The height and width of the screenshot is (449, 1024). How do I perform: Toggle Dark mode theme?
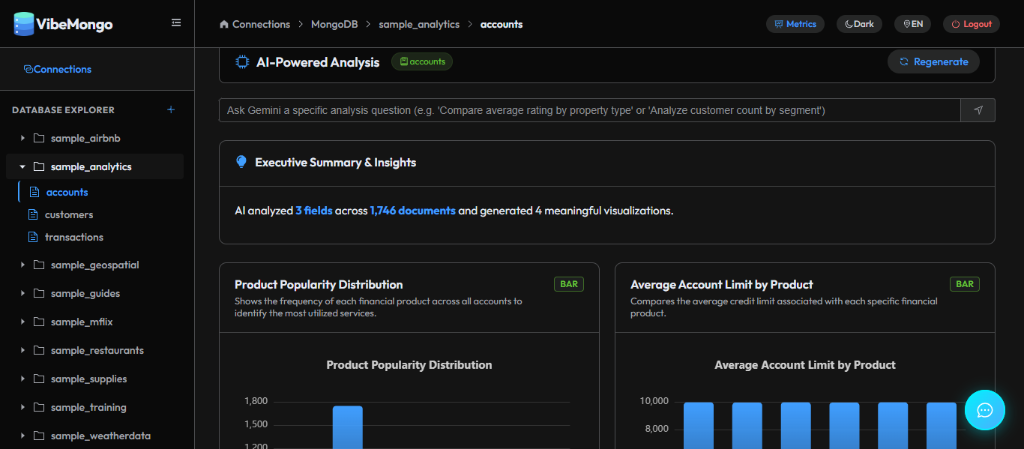coord(859,24)
